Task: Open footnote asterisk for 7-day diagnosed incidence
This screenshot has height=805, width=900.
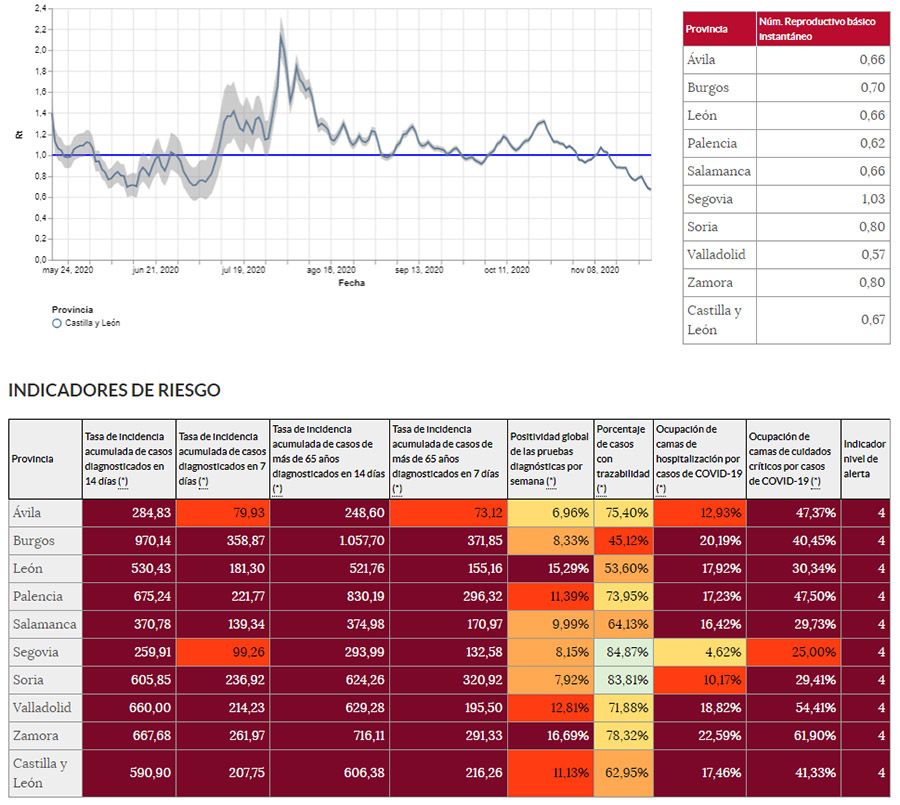Action: (x=205, y=482)
